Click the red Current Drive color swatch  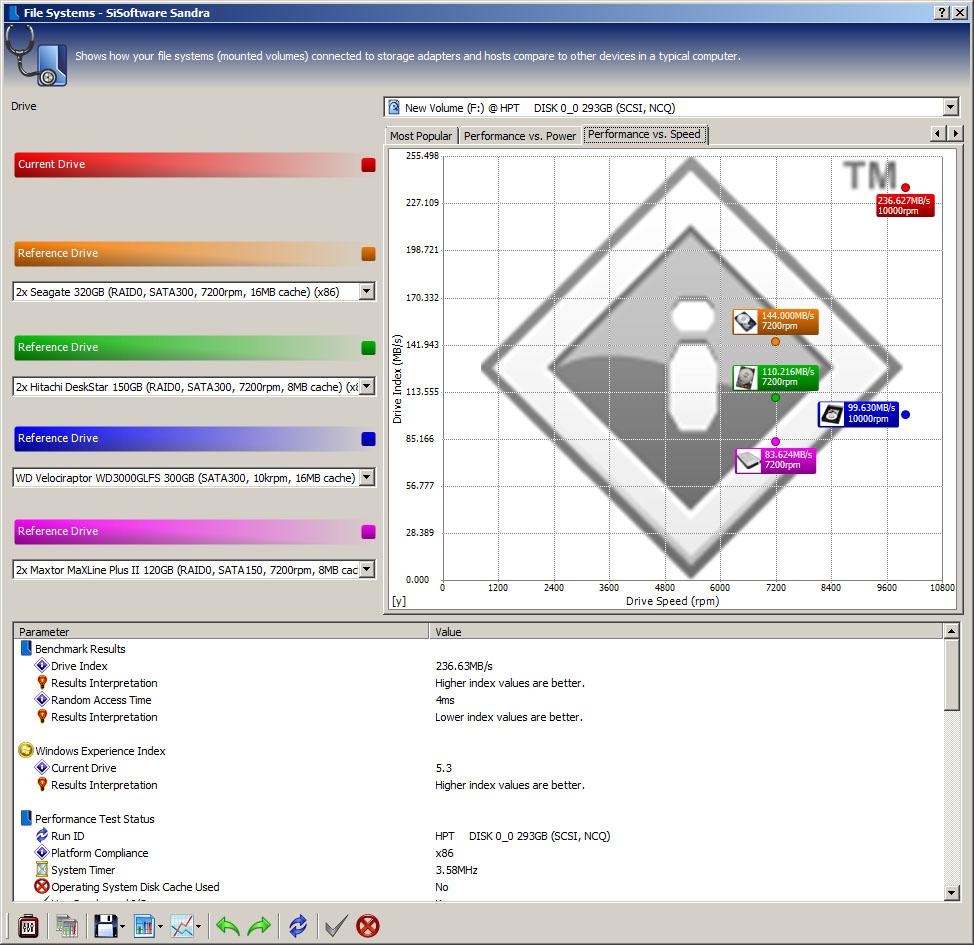[x=368, y=165]
